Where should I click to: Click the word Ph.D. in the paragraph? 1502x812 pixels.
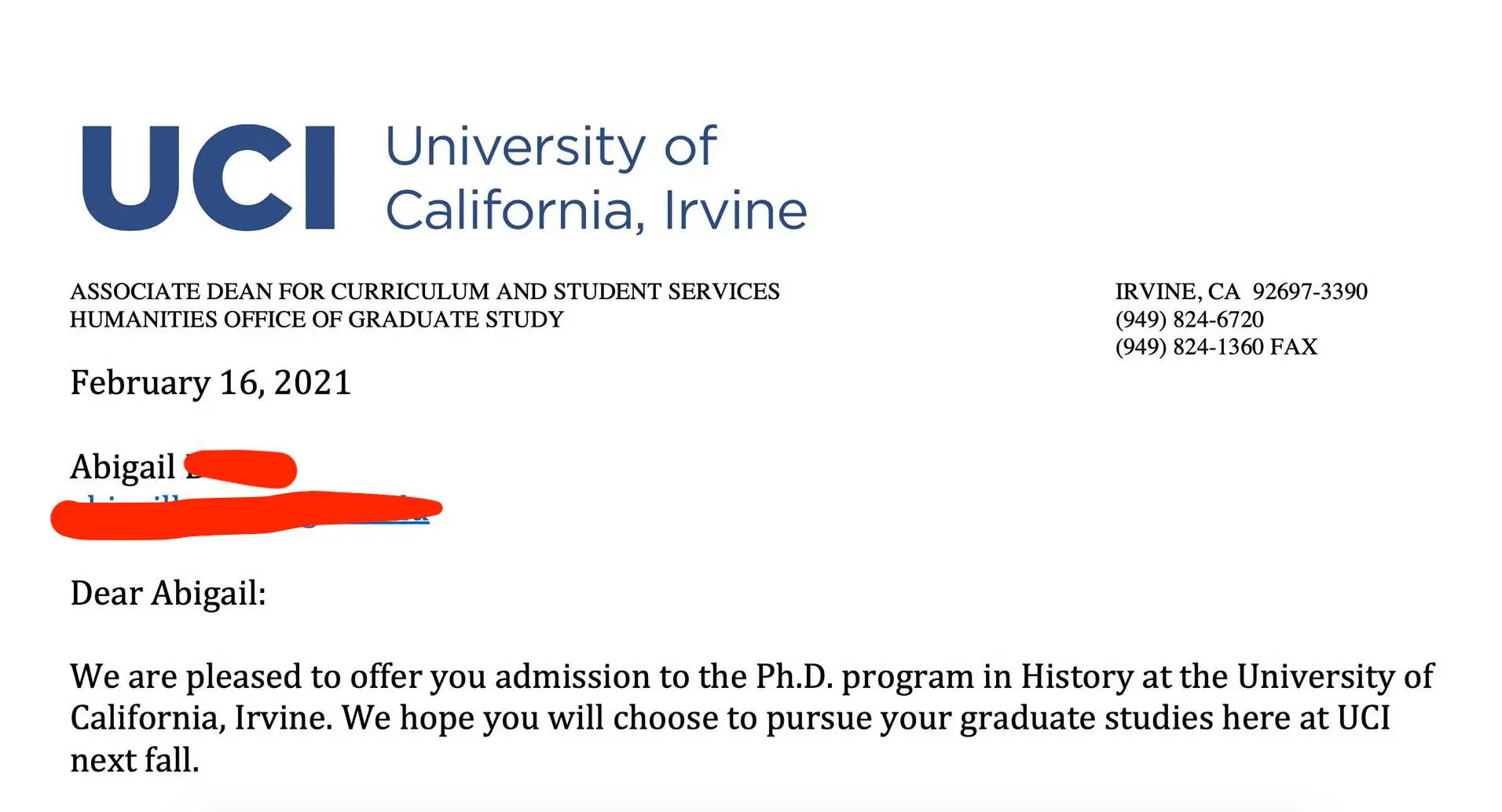click(793, 677)
